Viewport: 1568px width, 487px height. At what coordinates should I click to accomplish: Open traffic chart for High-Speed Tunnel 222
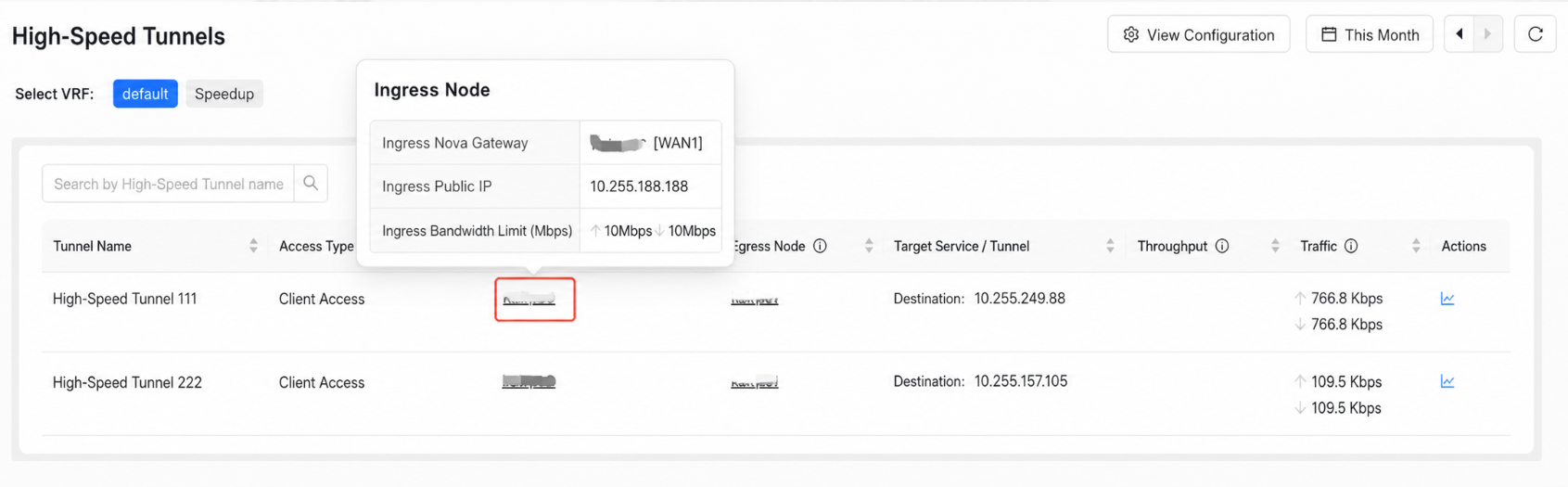click(1447, 381)
